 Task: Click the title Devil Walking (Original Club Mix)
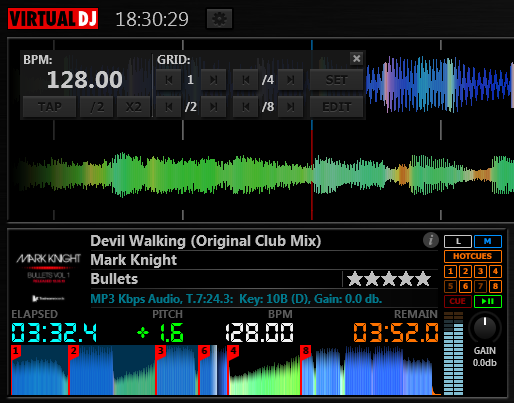tap(206, 241)
